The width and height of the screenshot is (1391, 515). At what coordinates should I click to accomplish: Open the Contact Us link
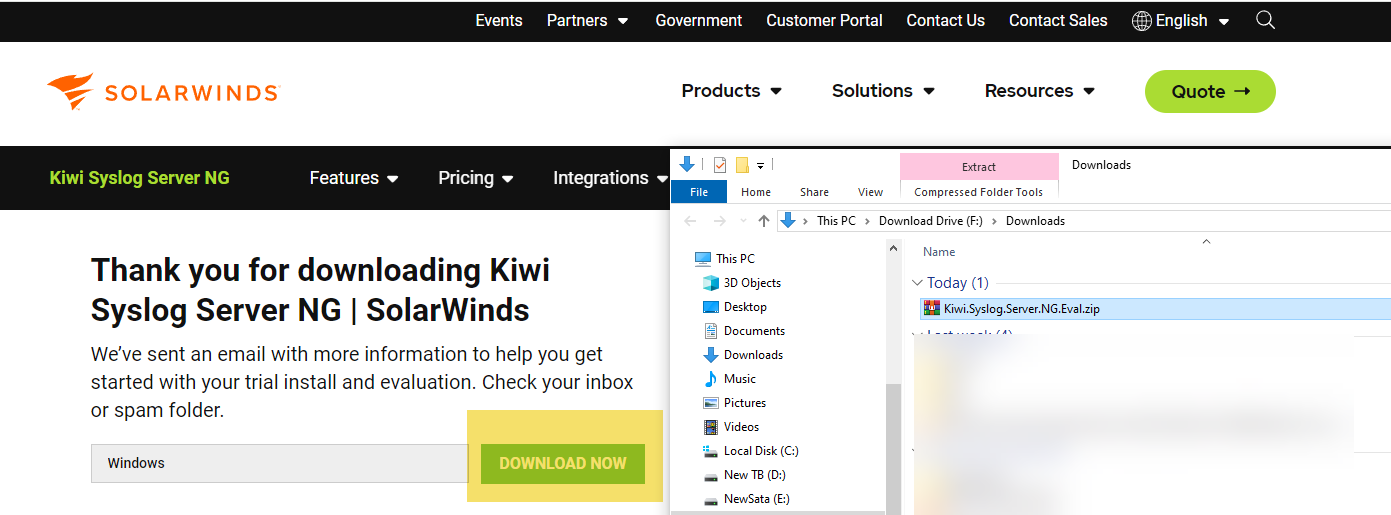945,20
